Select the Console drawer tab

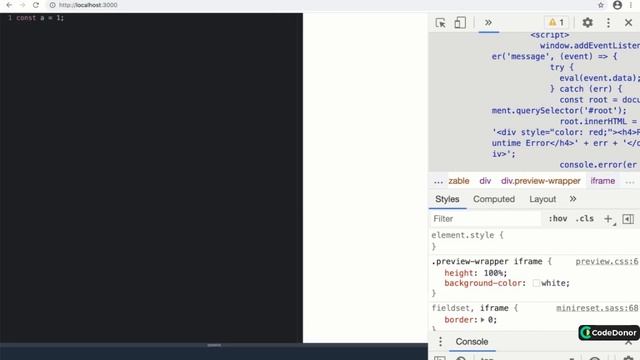coord(472,342)
